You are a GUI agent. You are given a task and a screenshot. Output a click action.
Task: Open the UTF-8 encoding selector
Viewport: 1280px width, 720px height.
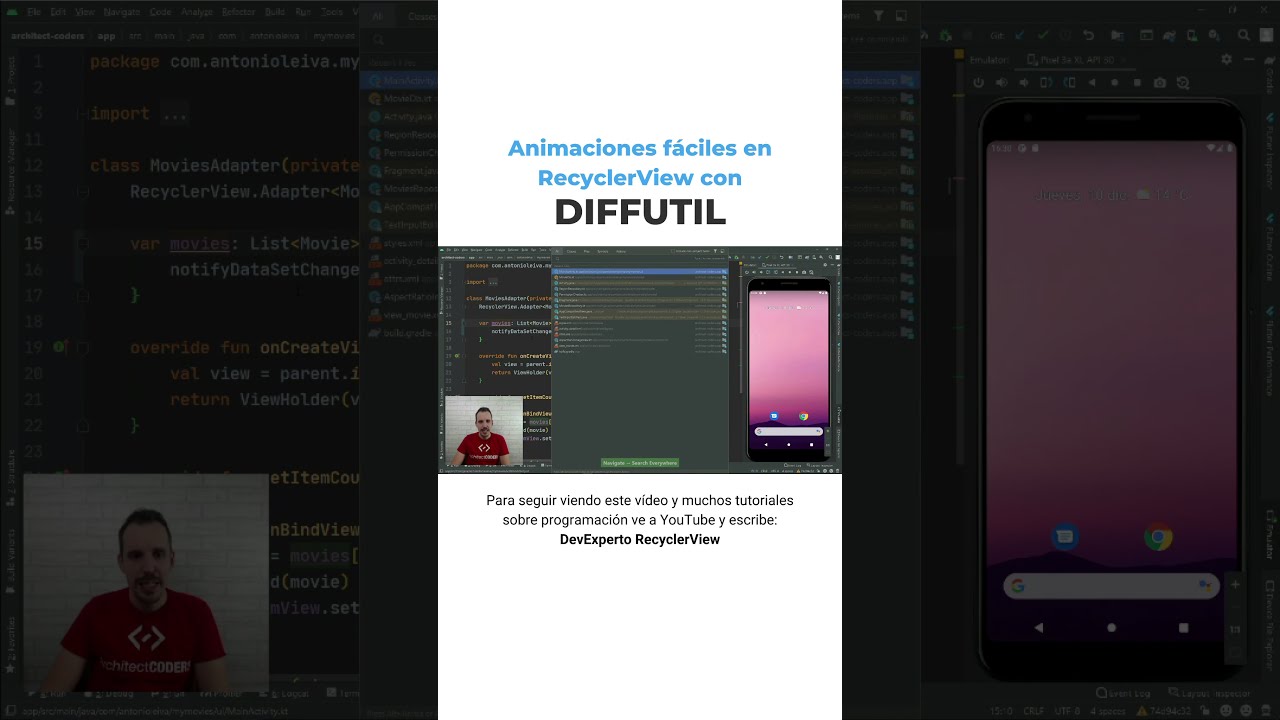tap(1067, 711)
